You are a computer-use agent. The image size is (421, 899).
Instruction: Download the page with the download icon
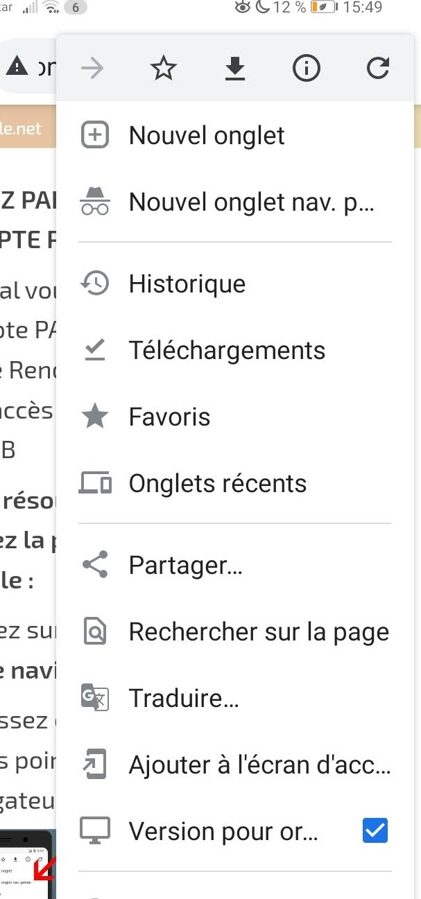(x=235, y=69)
